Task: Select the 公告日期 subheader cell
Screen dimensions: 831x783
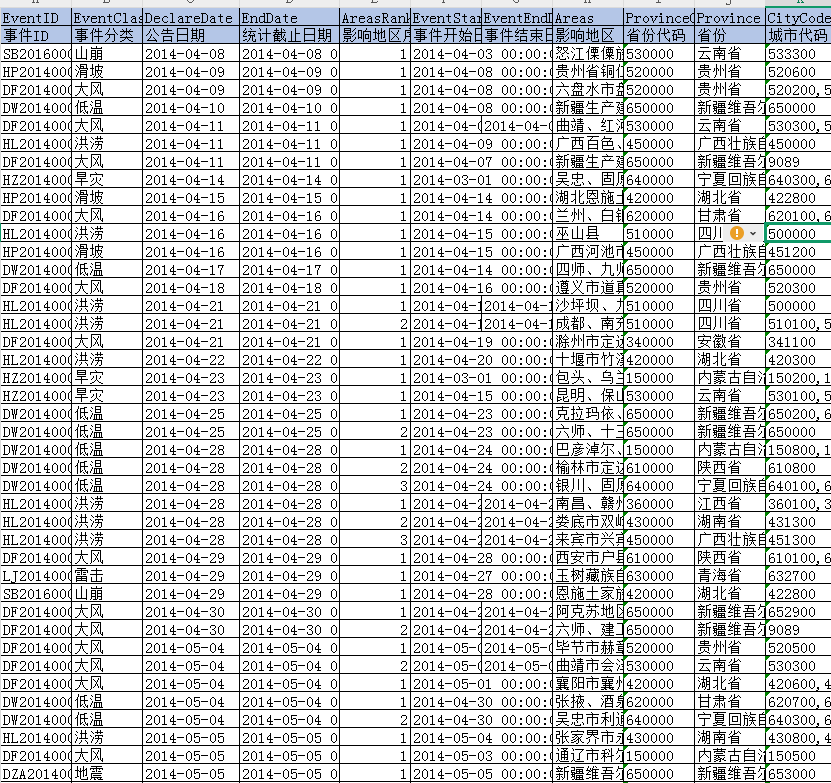Action: 190,35
